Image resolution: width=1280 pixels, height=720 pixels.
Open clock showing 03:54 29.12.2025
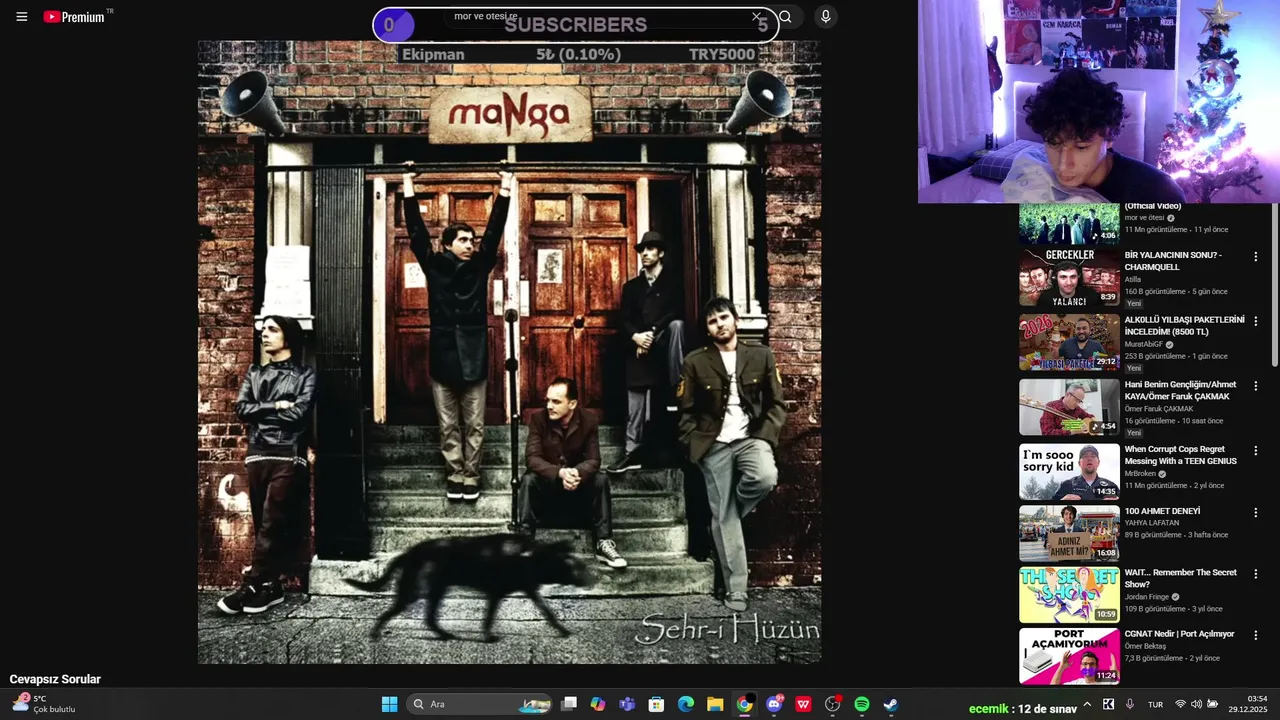[1248, 704]
